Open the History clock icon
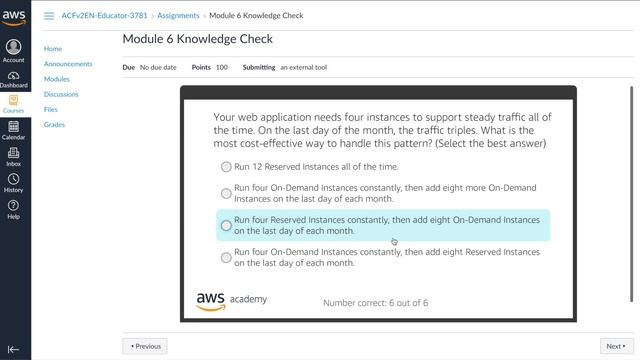640x360 pixels. tap(13, 179)
